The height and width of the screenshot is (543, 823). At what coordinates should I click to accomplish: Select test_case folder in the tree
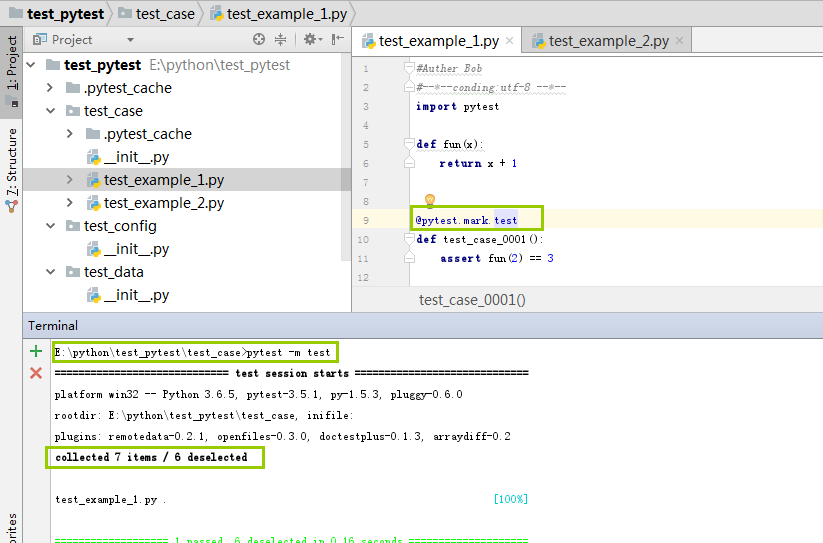(113, 111)
